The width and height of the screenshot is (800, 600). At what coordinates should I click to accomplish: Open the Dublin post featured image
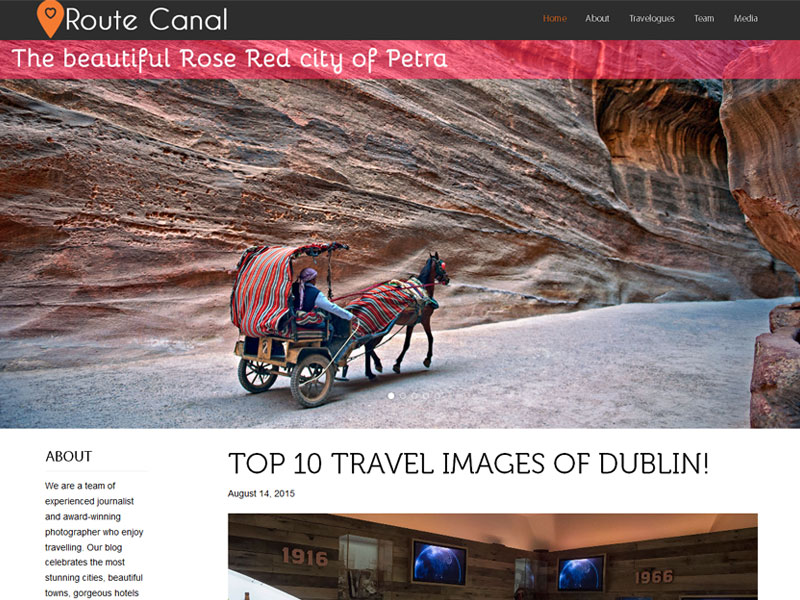492,557
